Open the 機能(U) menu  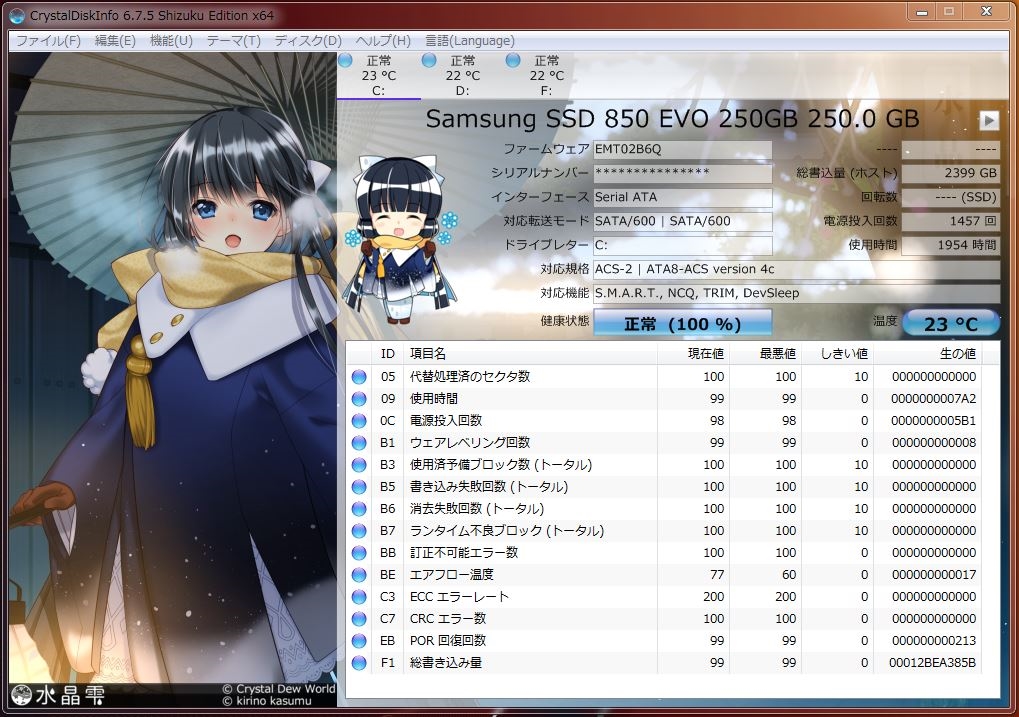pos(171,40)
